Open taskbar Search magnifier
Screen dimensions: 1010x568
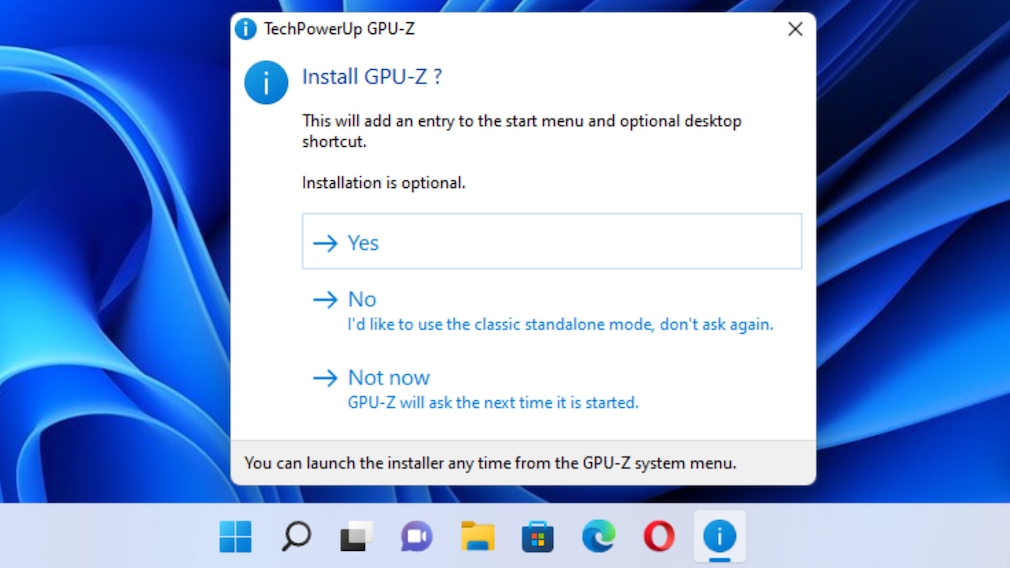[296, 537]
